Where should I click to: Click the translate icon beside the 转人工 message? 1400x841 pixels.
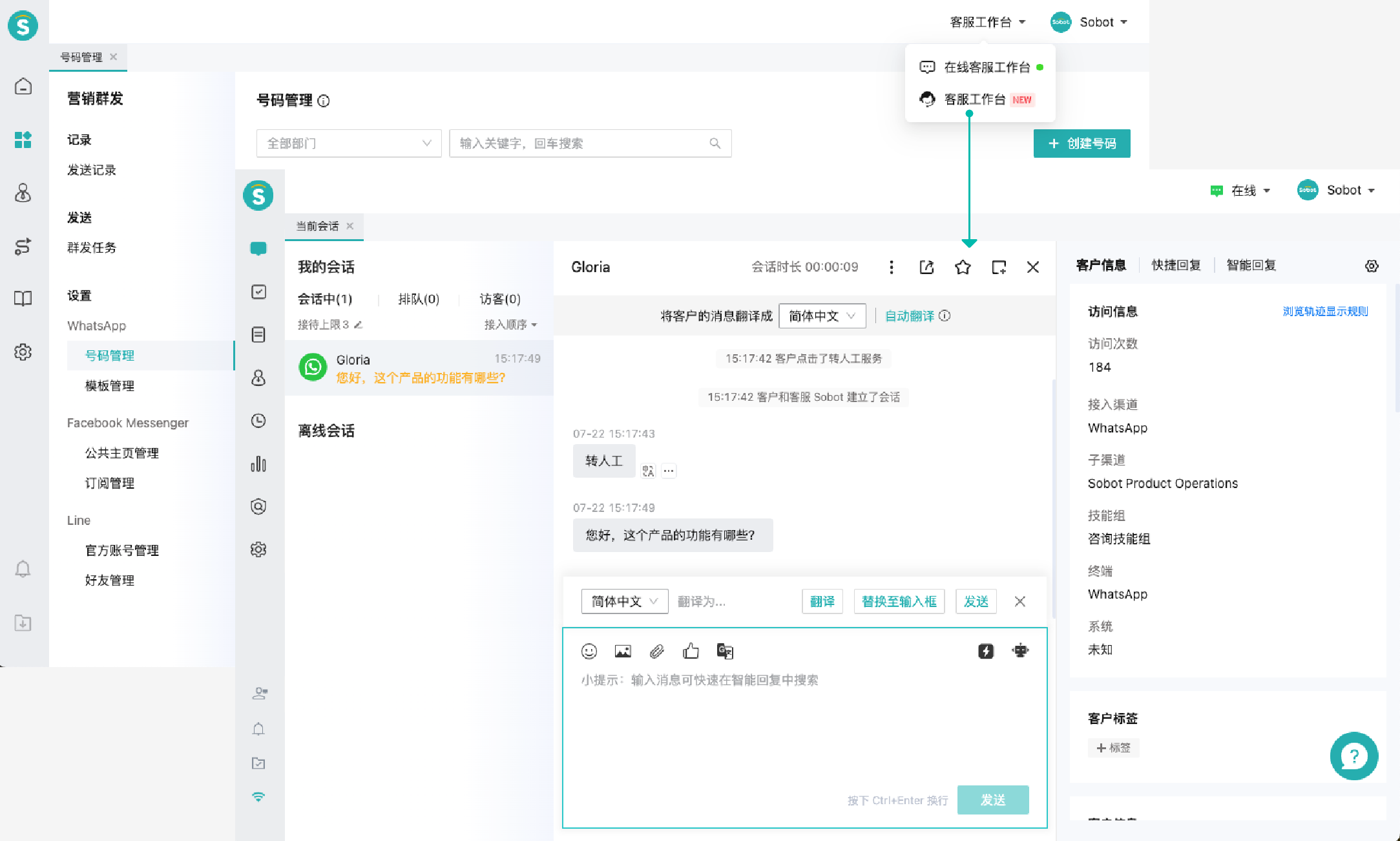coord(648,471)
